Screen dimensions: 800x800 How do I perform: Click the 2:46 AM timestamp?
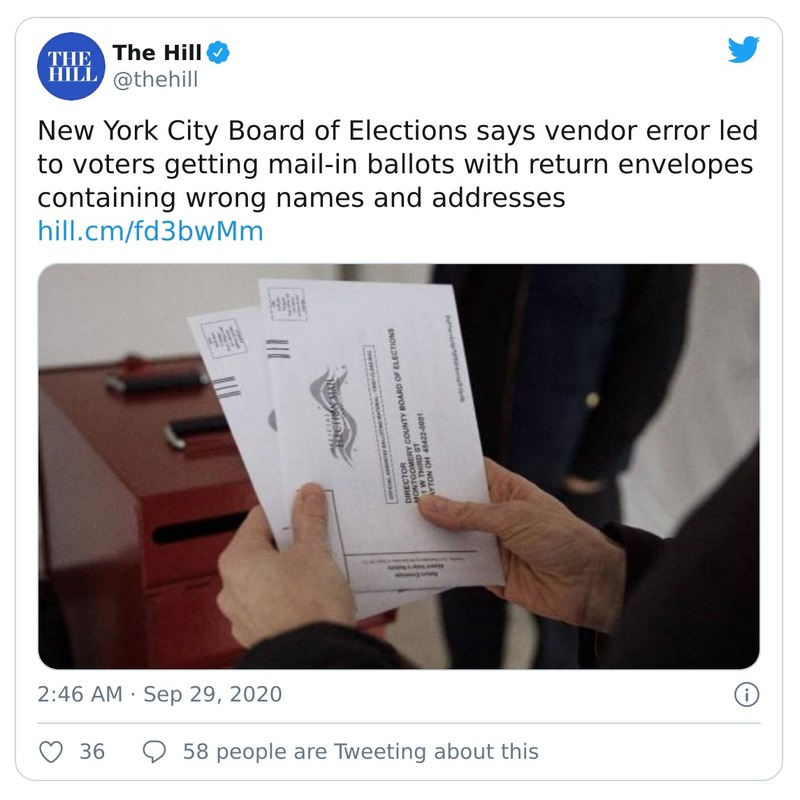point(80,694)
